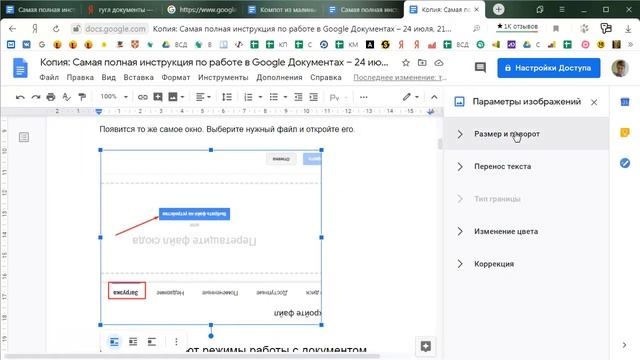Open the Инструменты menu
Image resolution: width=640 pixels, height=360 pixels.
click(223, 78)
